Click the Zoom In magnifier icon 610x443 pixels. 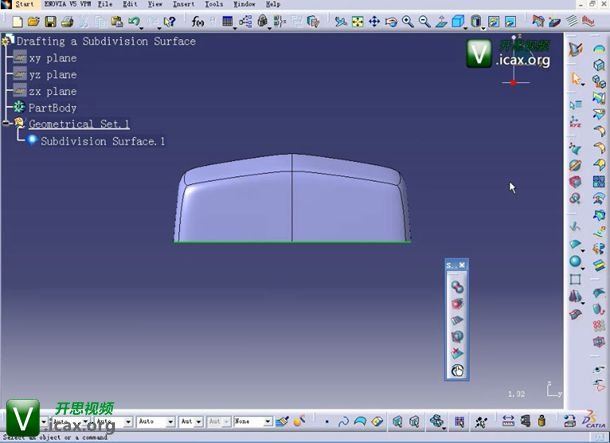(x=408, y=21)
